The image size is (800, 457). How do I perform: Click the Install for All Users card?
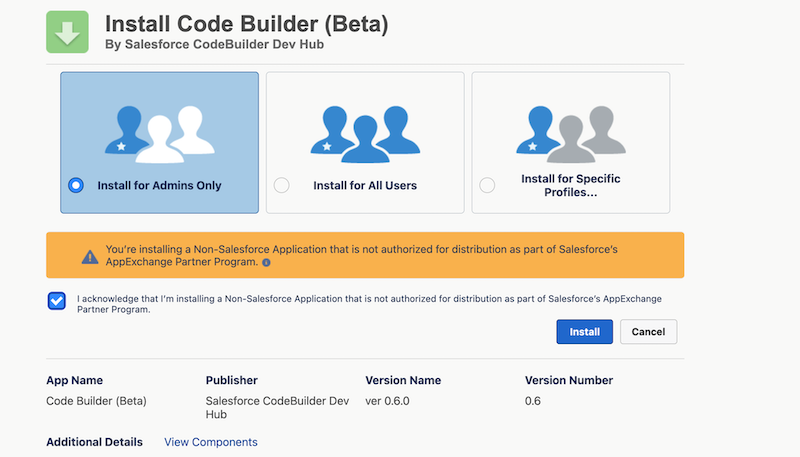[364, 142]
